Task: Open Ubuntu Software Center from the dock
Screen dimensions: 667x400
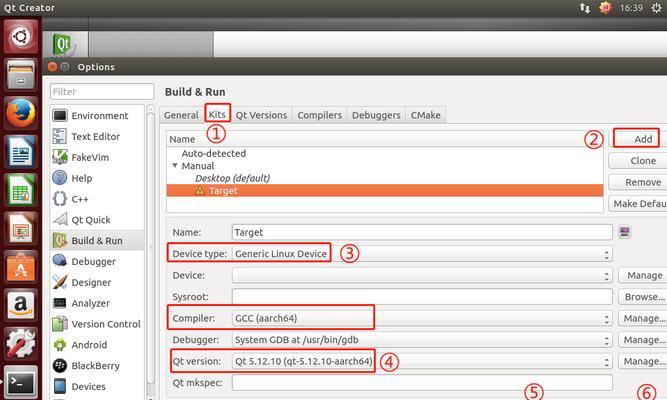Action: tap(20, 266)
